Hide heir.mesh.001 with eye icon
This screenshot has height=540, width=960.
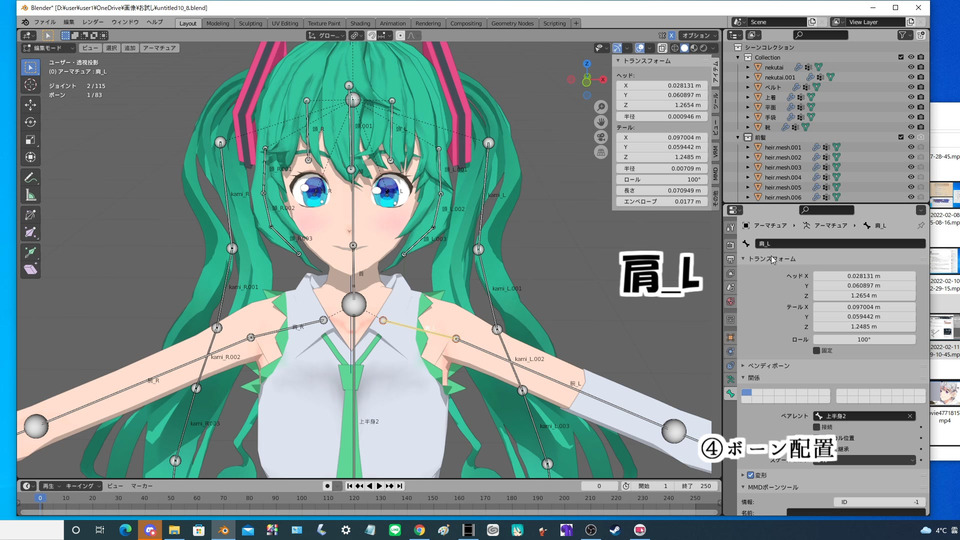click(910, 147)
